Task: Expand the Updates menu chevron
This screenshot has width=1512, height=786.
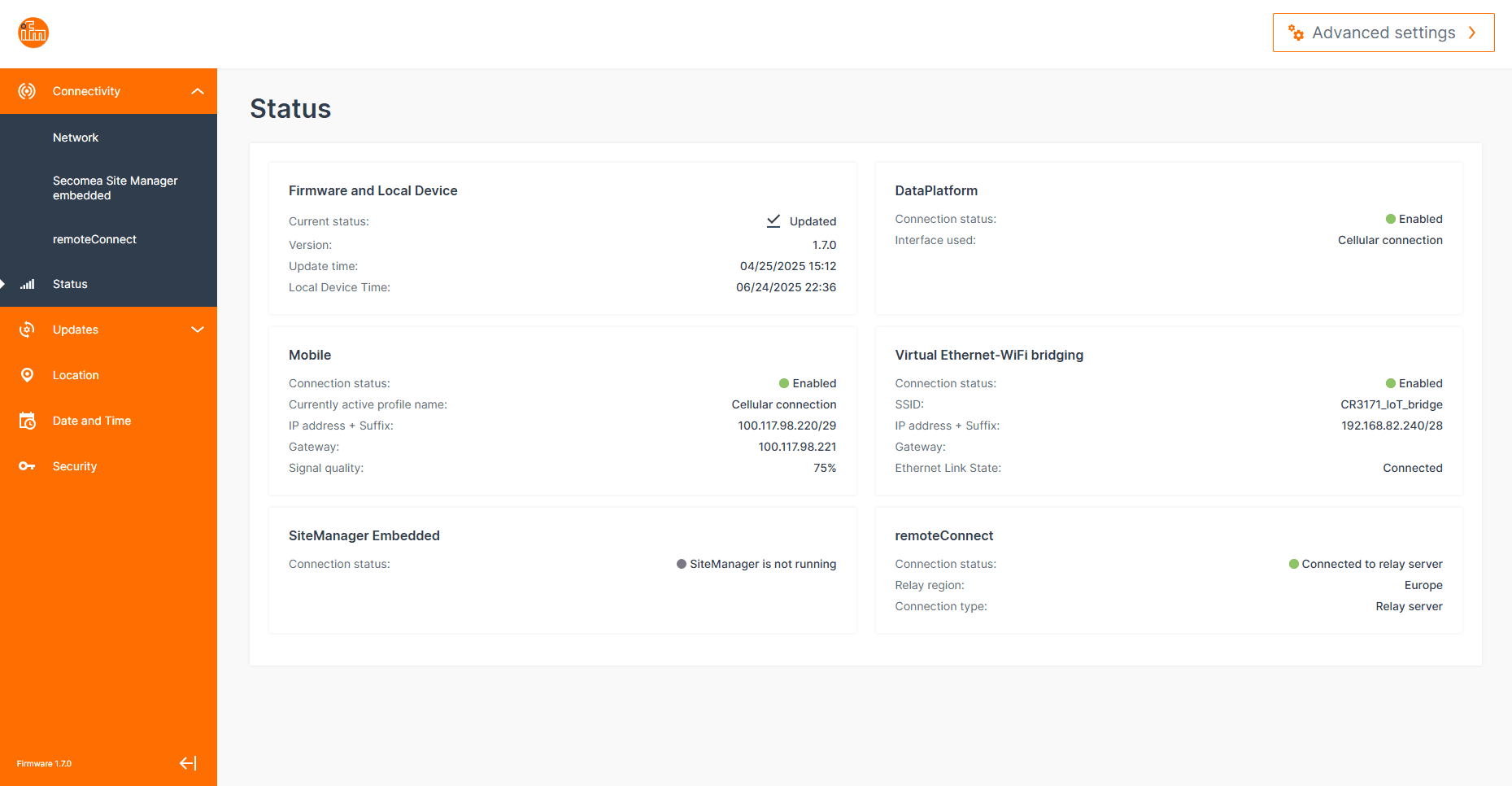Action: [198, 330]
